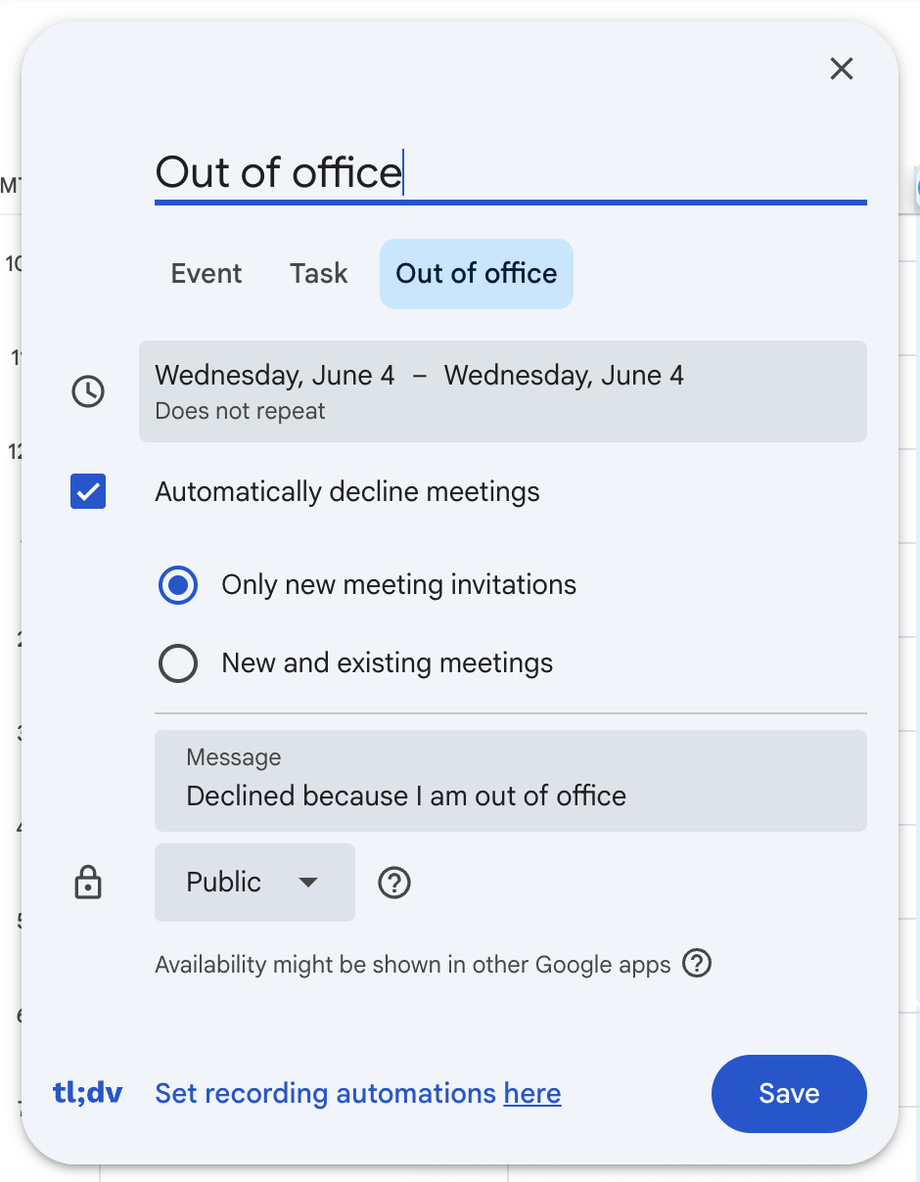Switch to the Event tab
Screen dimensions: 920x1182
206,274
